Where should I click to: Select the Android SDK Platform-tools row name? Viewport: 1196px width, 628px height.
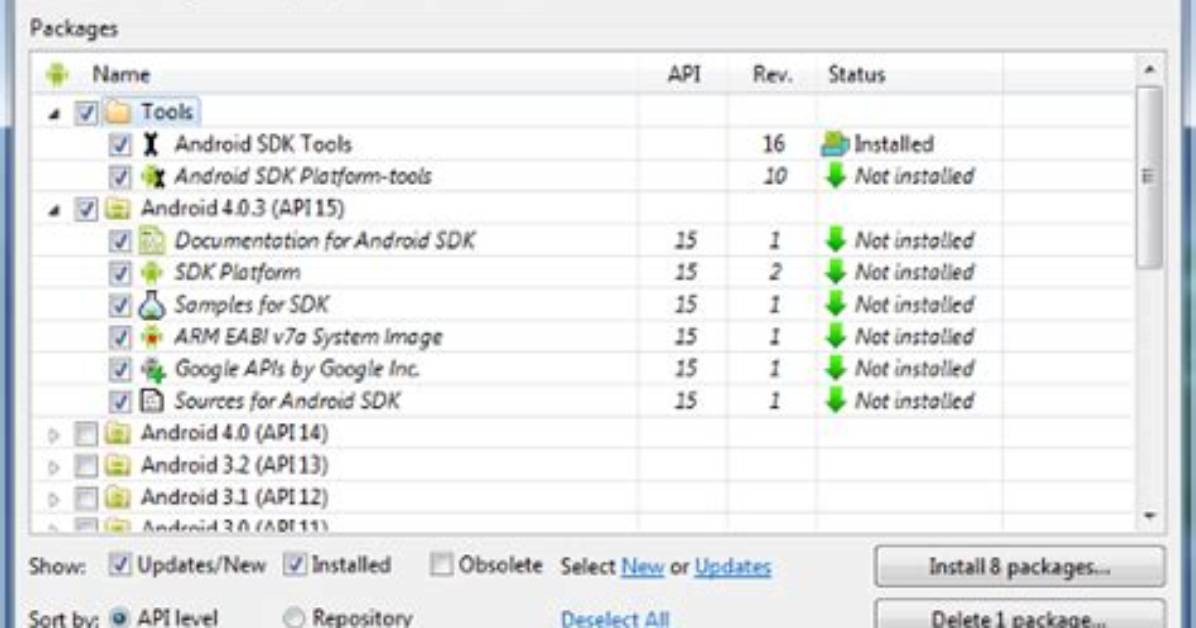click(x=303, y=176)
